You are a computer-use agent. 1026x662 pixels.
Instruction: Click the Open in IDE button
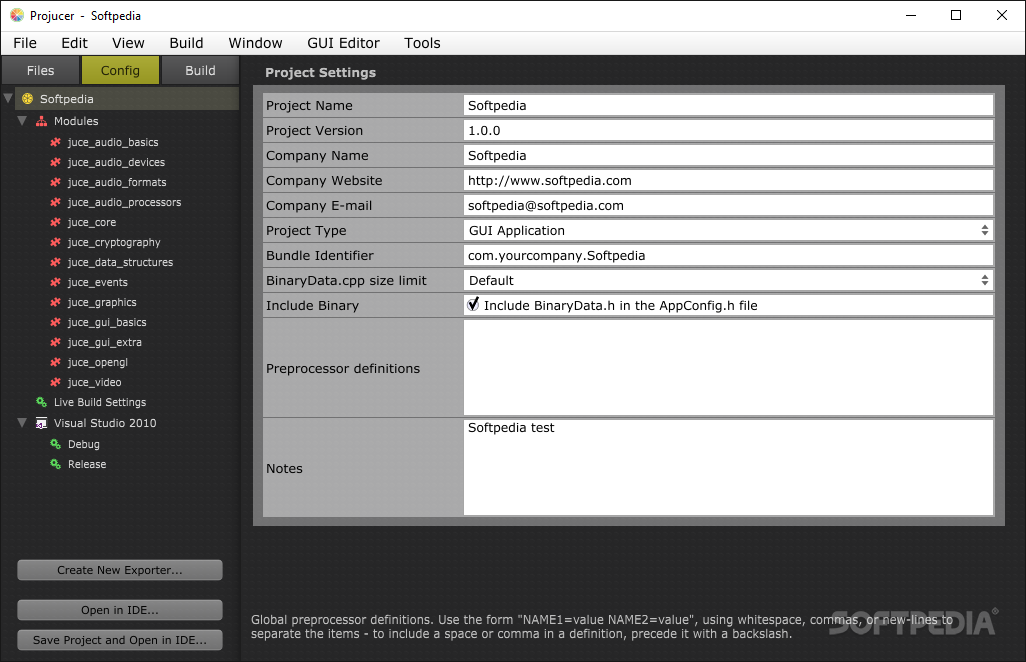(120, 610)
